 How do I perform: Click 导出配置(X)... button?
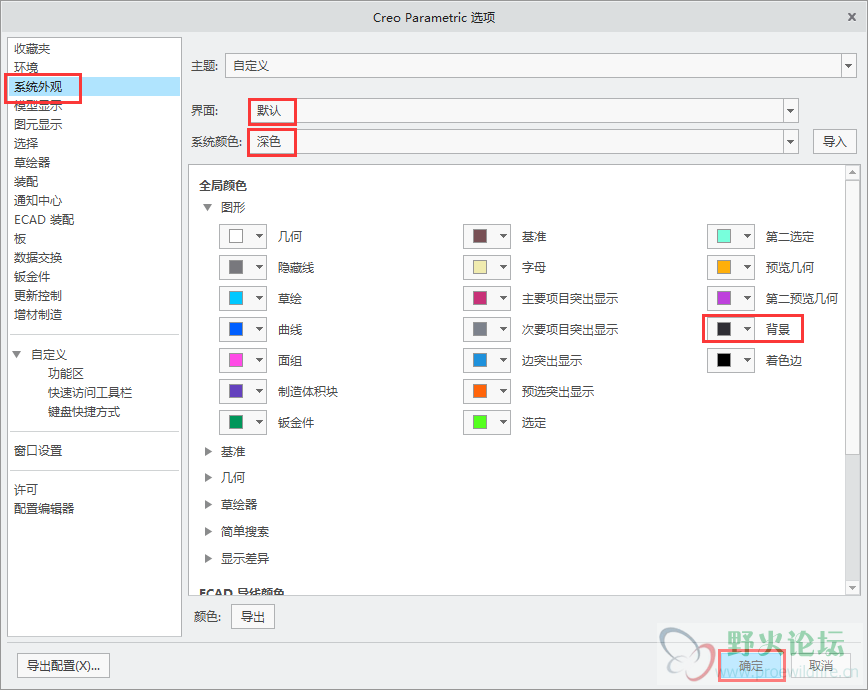(x=64, y=666)
